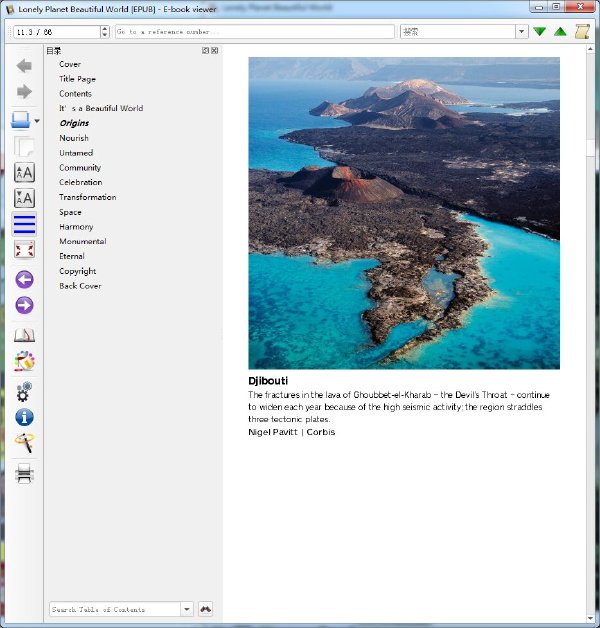Select Cover in table of contents
The height and width of the screenshot is (628, 600).
tap(70, 64)
